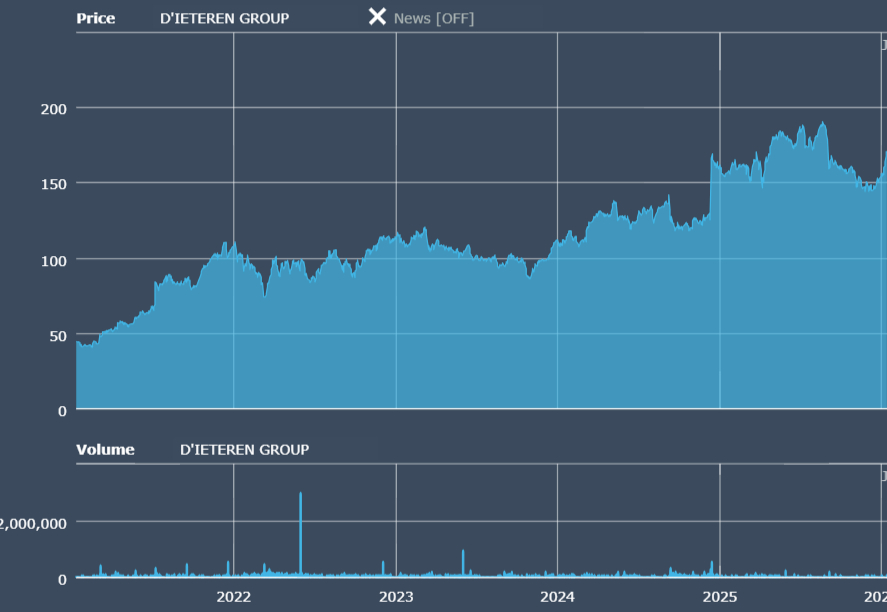Viewport: 887px width, 612px height.
Task: Click the 2024 year label on time axis
Action: (557, 597)
